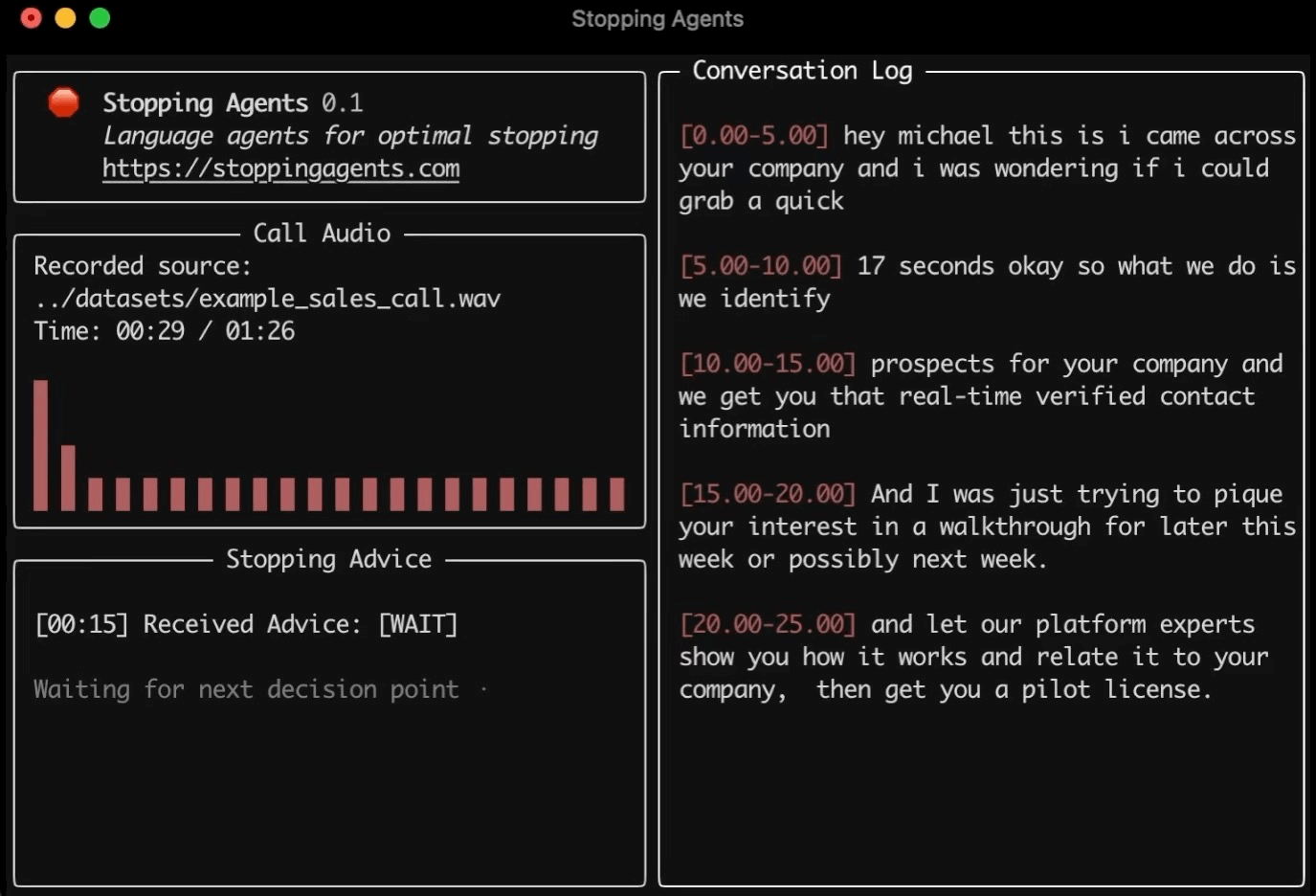Click the last waveform bar on the right
1316x896 pixels.
click(x=616, y=494)
